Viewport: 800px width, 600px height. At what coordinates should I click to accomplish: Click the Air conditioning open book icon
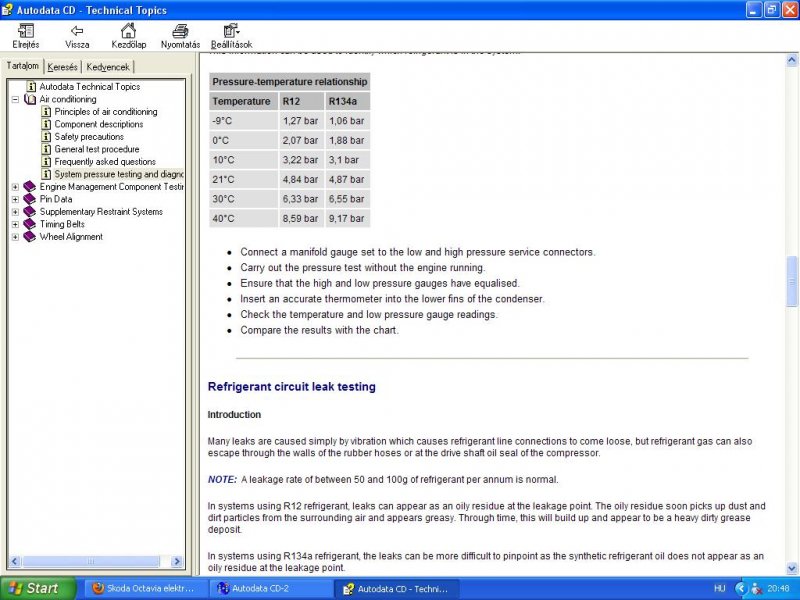click(x=30, y=99)
